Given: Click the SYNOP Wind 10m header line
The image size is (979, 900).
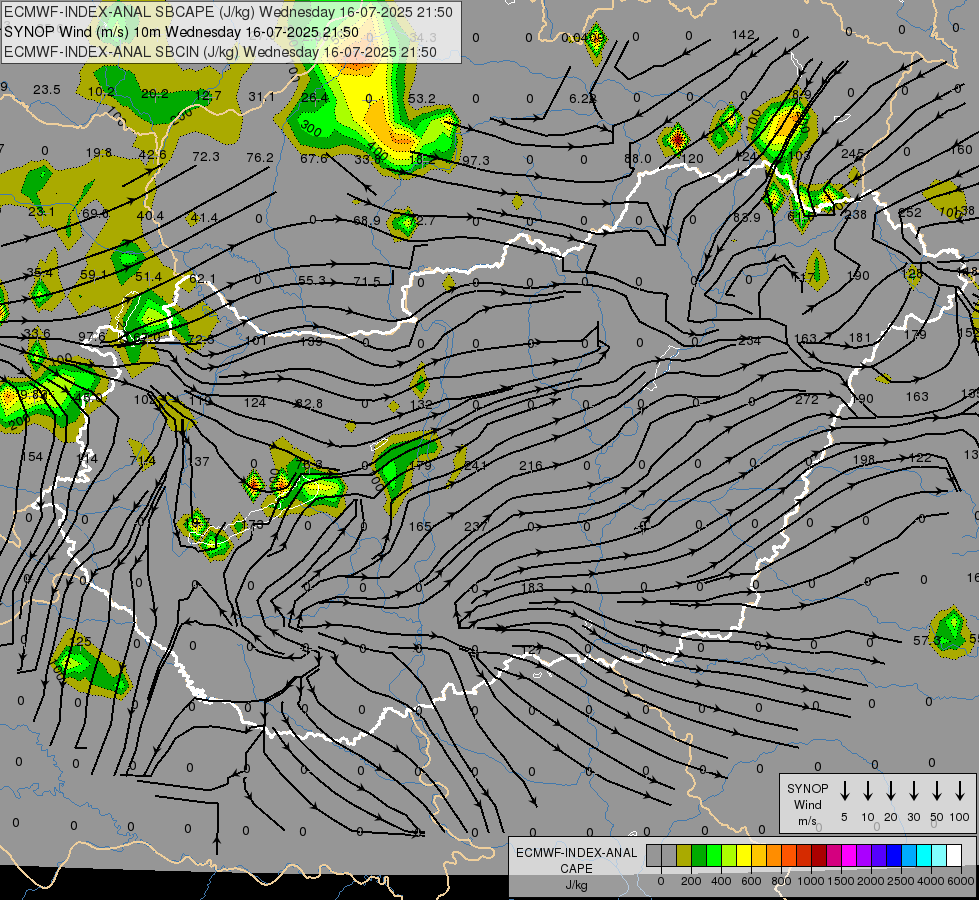Looking at the screenshot, I should tap(181, 32).
